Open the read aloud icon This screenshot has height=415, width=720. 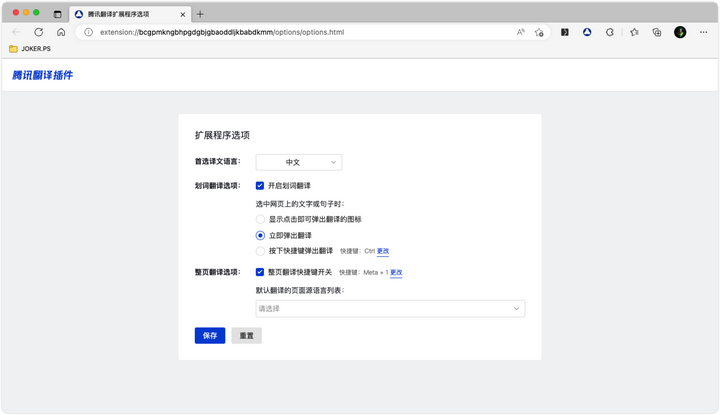click(520, 32)
